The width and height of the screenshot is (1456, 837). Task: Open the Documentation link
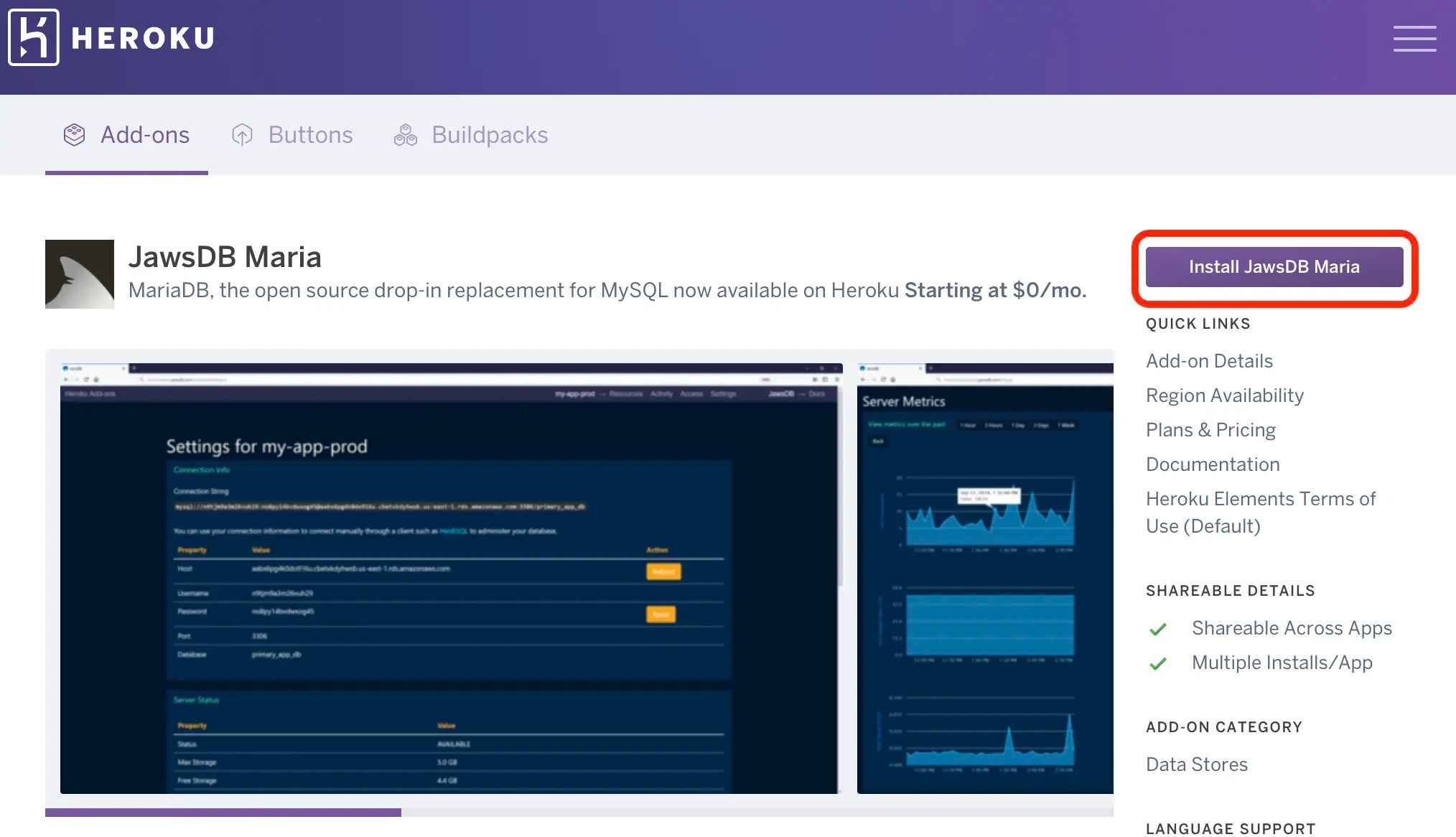(1212, 464)
